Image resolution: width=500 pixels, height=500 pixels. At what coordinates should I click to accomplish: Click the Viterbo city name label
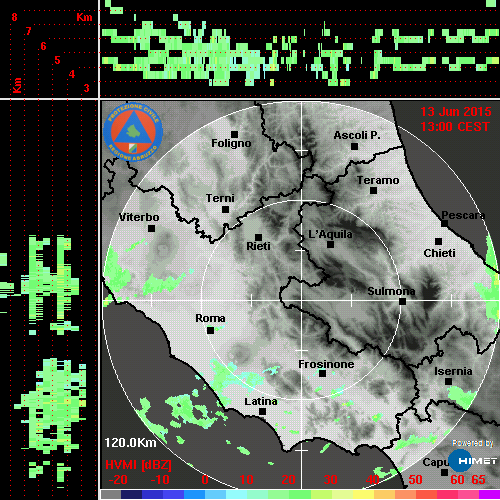click(139, 217)
